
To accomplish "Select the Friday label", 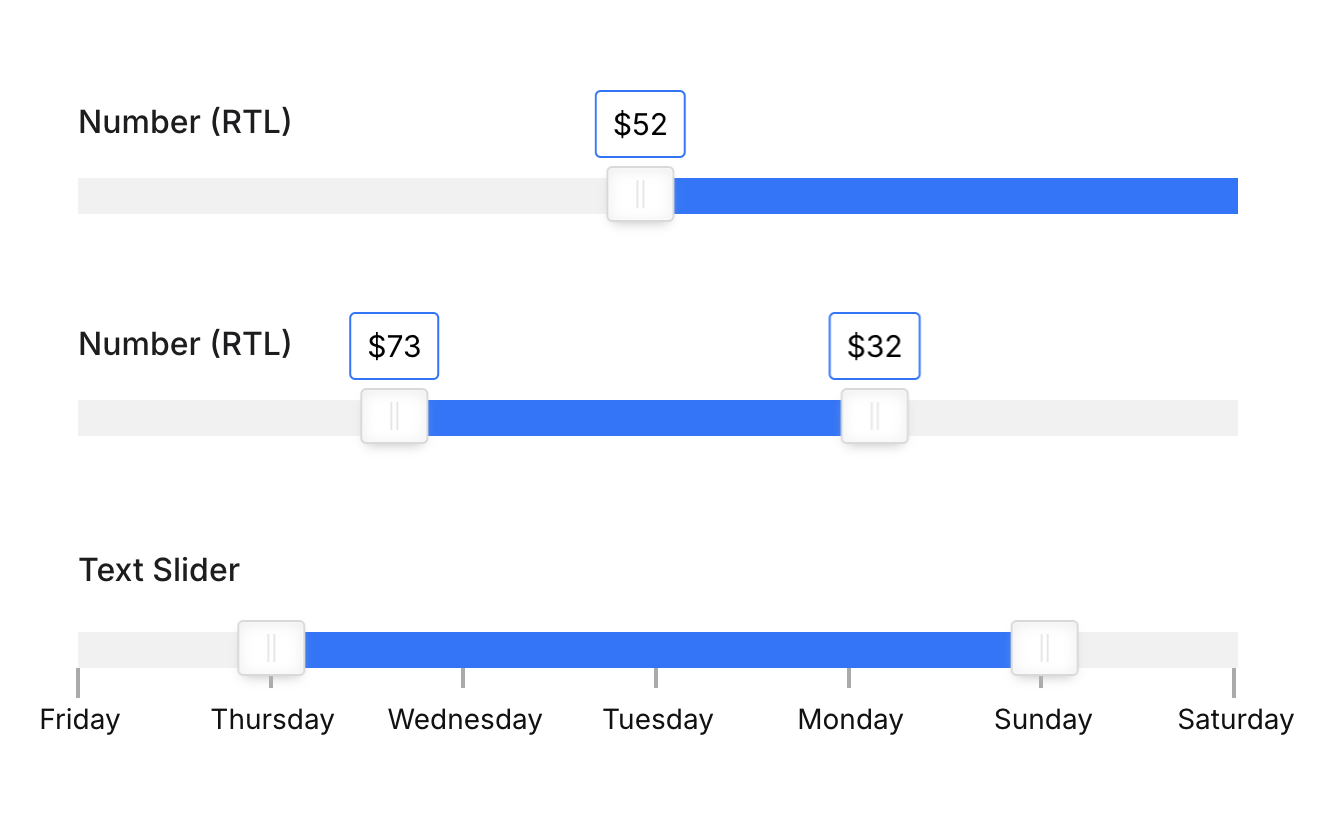I will coord(80,720).
